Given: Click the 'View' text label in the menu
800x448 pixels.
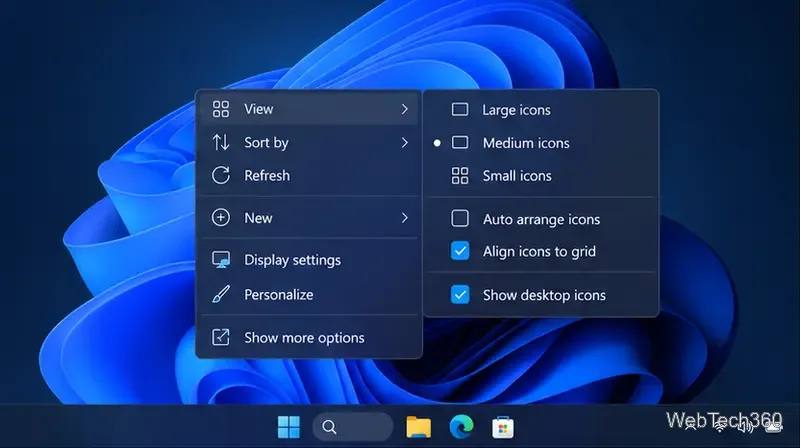Looking at the screenshot, I should (259, 109).
